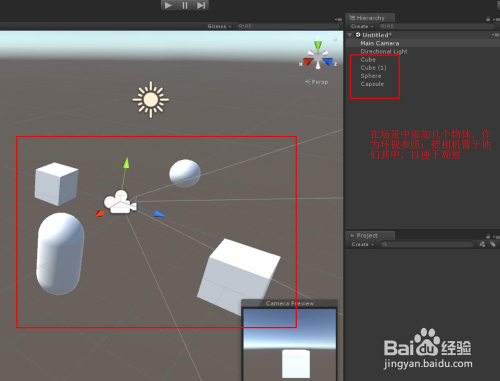Select the capsule object in the scene
The width and height of the screenshot is (500, 381).
[x=60, y=254]
